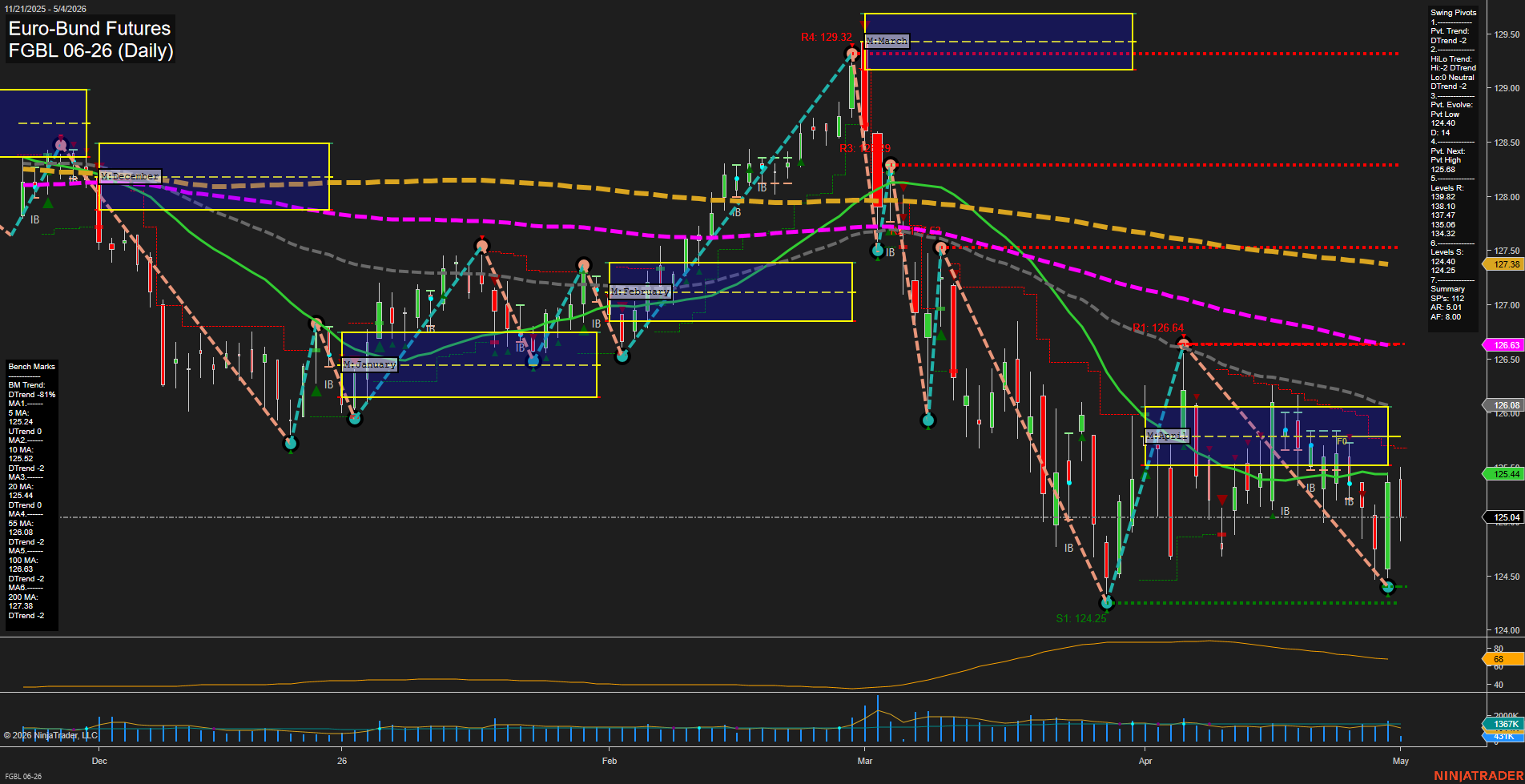
Task: Click the Bench Marks panel heading
Action: pyautogui.click(x=32, y=367)
